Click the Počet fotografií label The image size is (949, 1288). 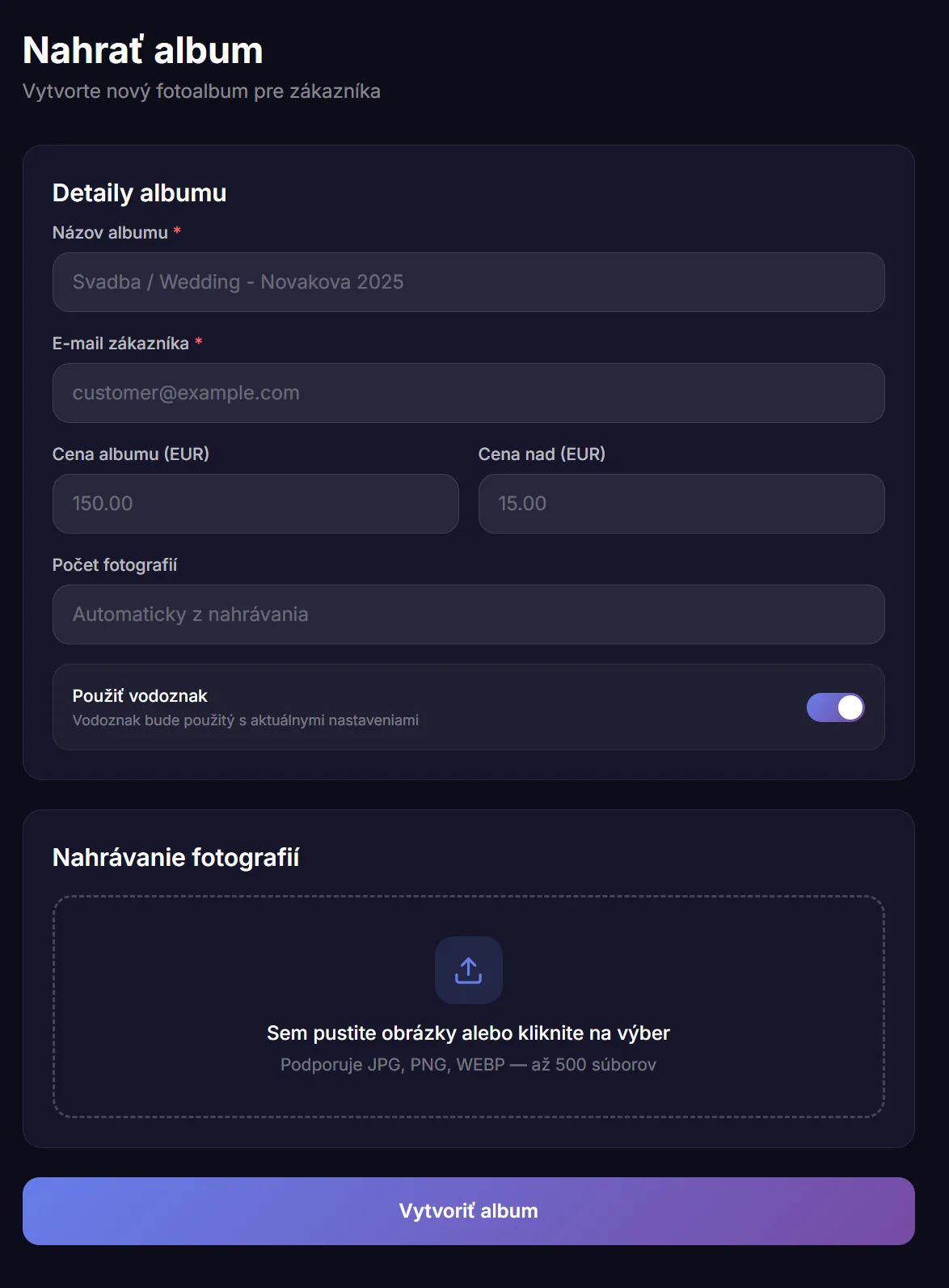point(115,565)
